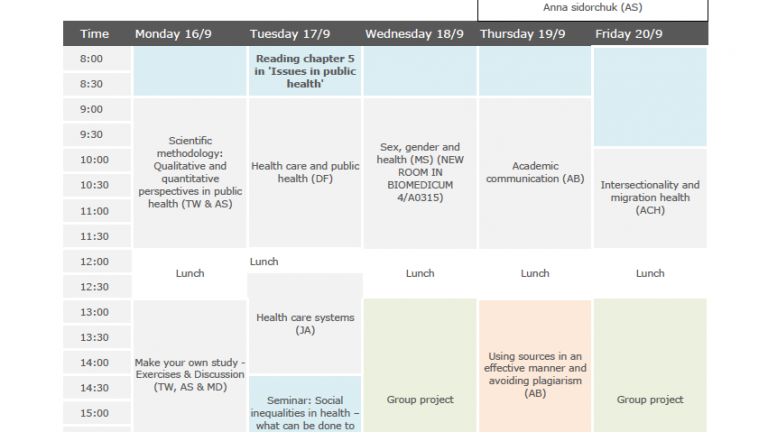Click the Wednesday 18/9 header

pyautogui.click(x=414, y=34)
